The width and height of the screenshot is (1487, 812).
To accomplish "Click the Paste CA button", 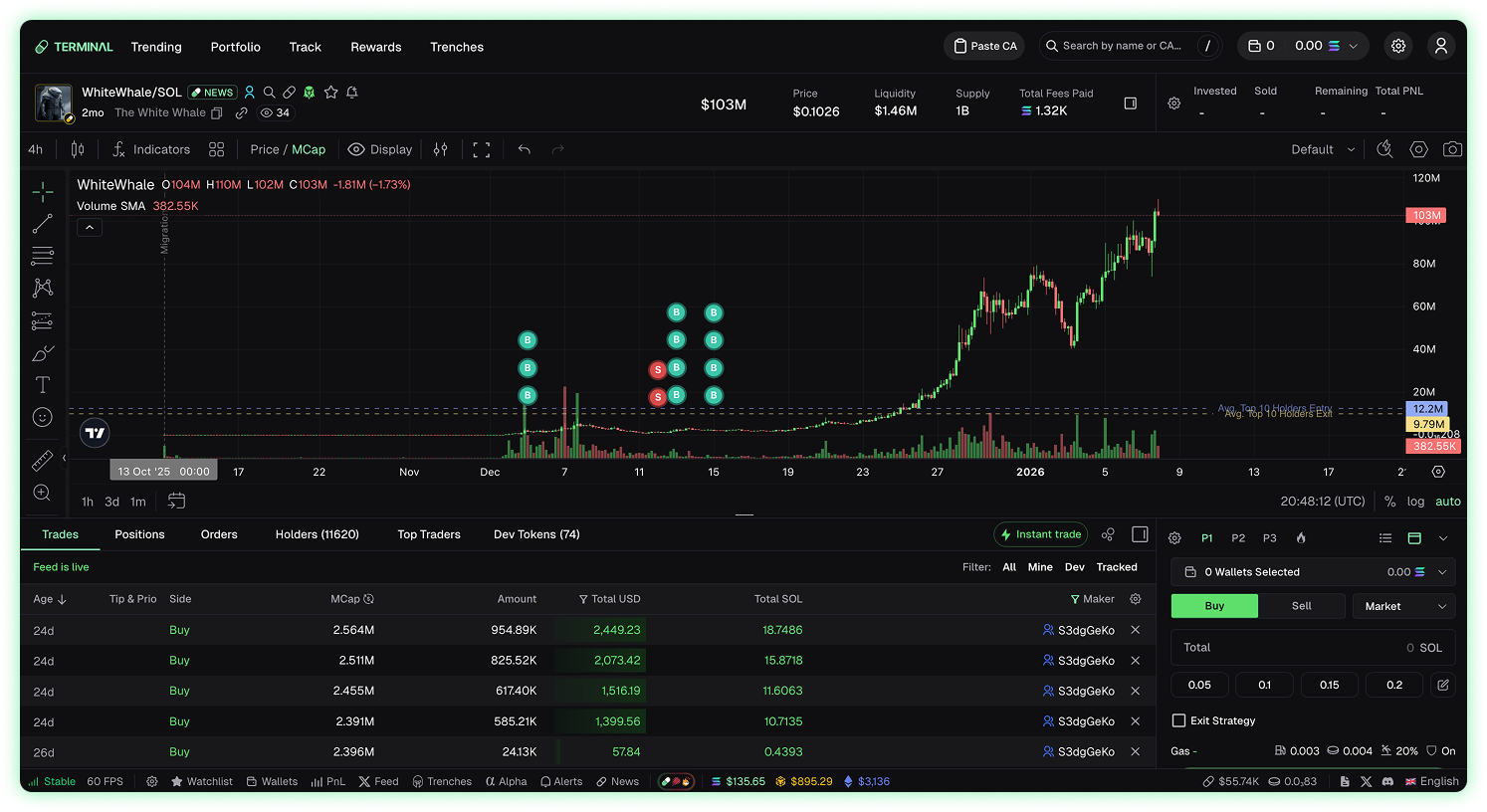I will 984,46.
